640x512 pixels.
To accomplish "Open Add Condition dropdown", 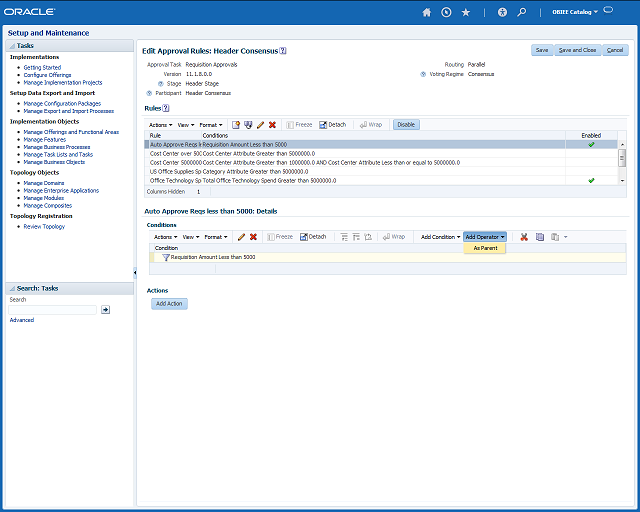I will [x=440, y=237].
